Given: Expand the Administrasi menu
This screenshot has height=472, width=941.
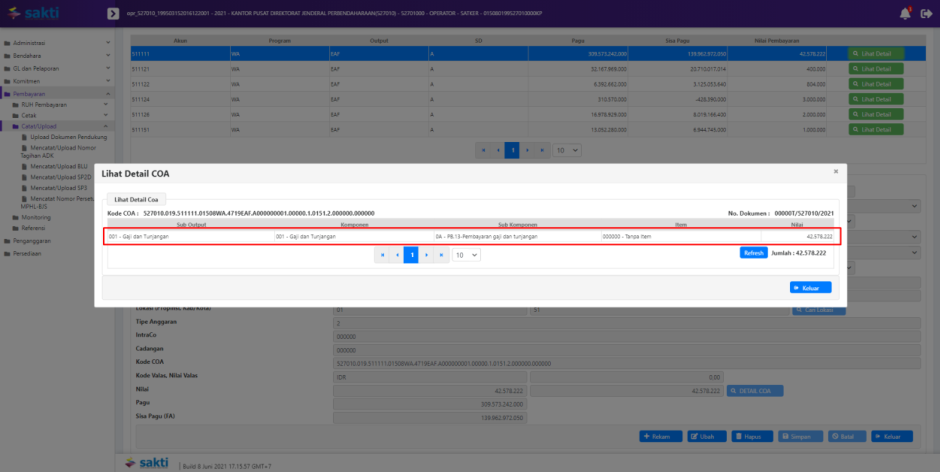Looking at the screenshot, I should [56, 44].
